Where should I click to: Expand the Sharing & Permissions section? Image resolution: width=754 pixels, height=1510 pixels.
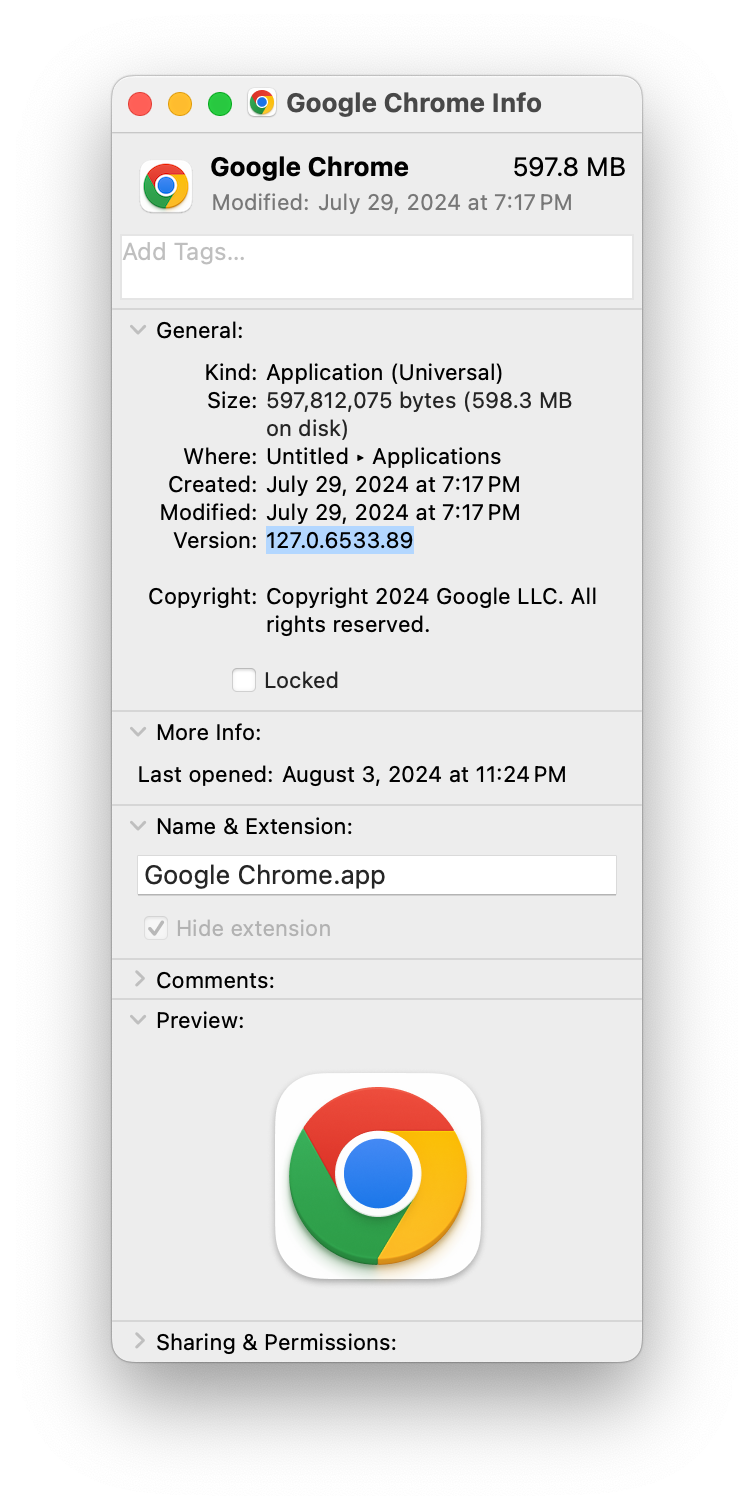click(139, 1341)
